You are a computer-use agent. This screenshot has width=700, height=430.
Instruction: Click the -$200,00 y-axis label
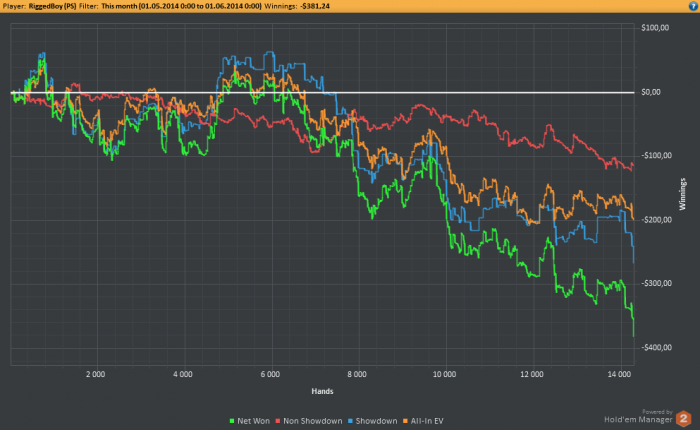[x=656, y=220]
